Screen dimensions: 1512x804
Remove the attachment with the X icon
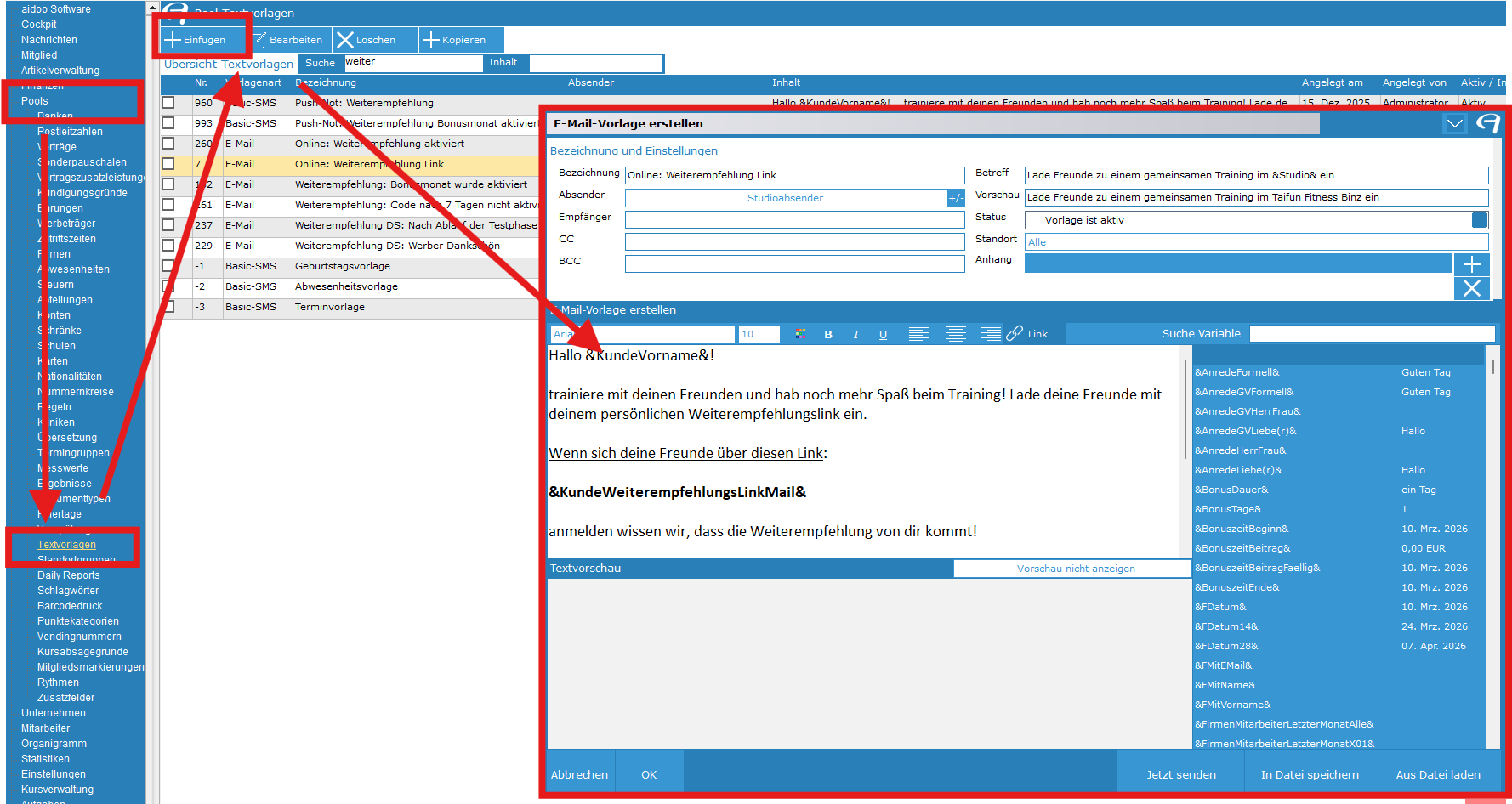click(1471, 288)
